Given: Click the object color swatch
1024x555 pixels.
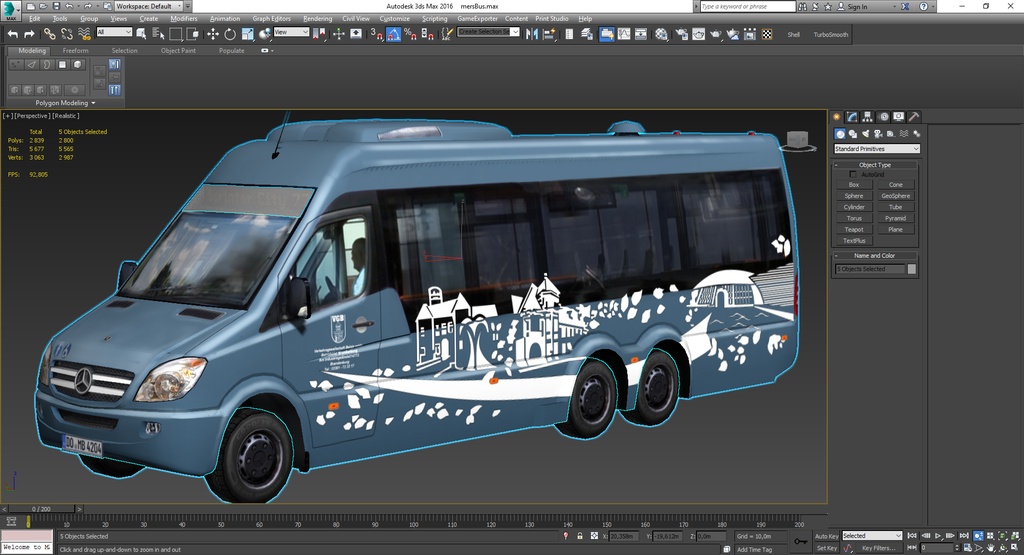Looking at the screenshot, I should click(911, 269).
